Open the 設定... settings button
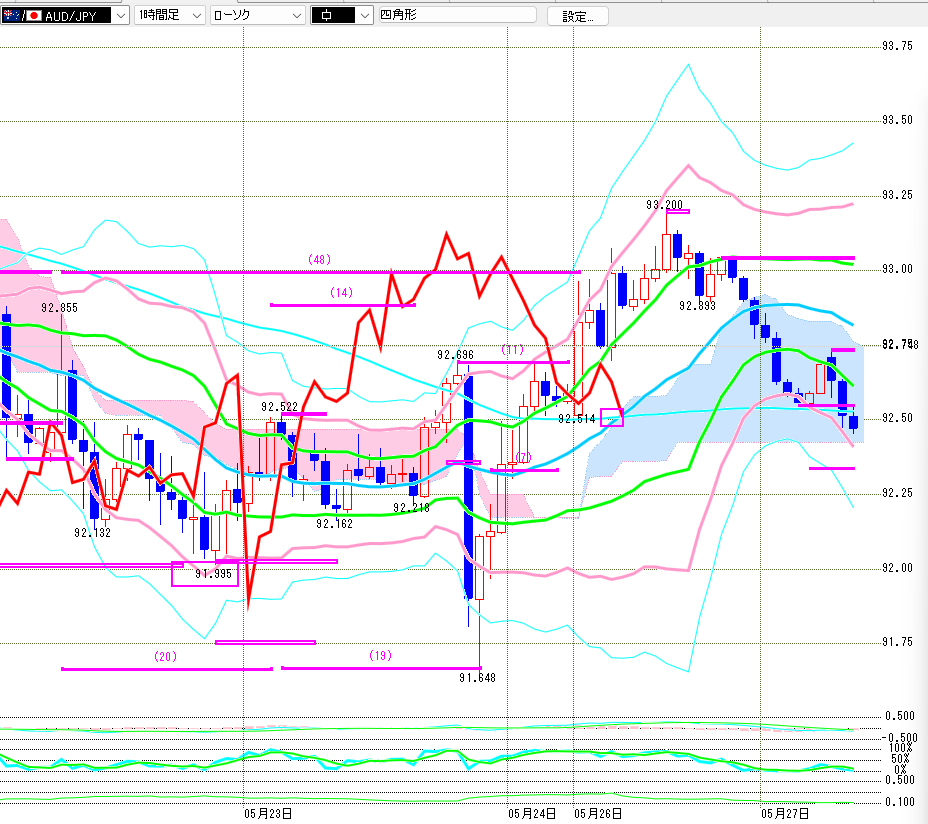Screen dimensions: 928x824 click(578, 16)
